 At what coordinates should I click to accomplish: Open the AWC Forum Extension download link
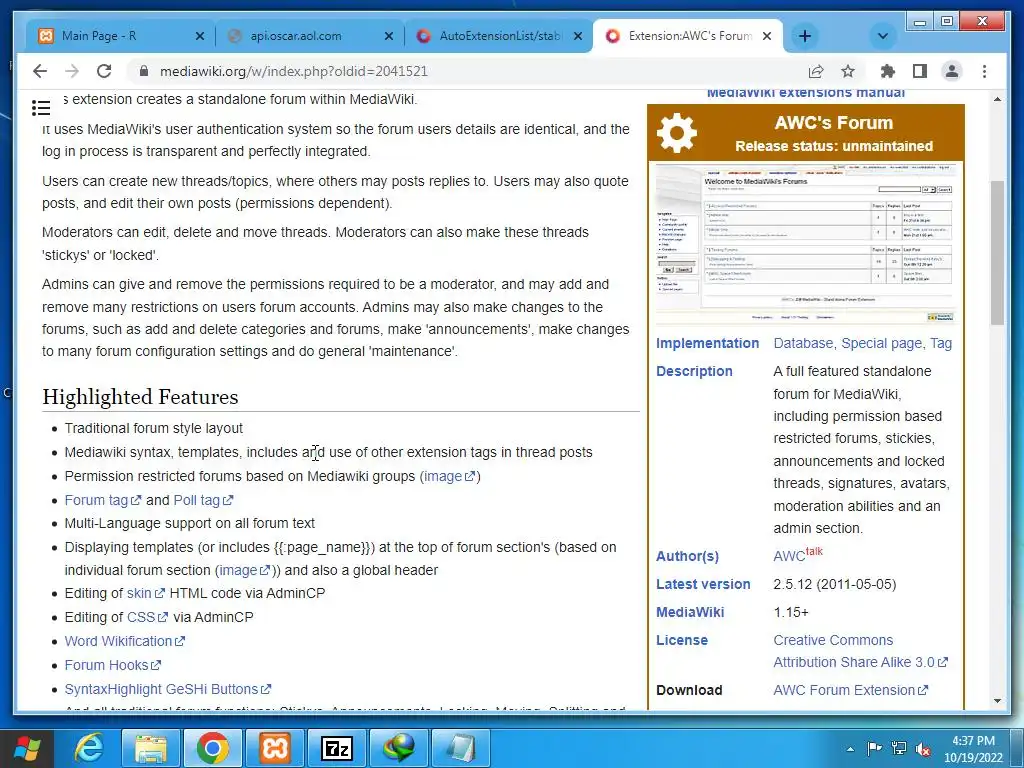[850, 690]
